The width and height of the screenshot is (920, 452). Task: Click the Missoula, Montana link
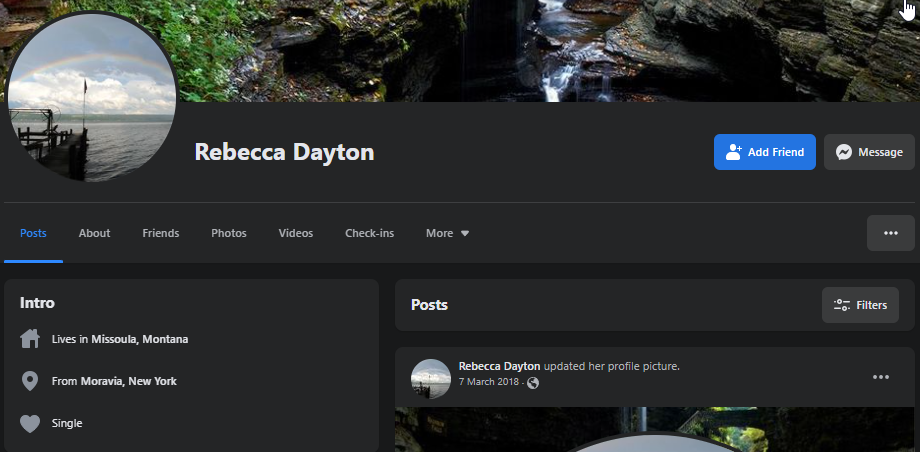140,339
